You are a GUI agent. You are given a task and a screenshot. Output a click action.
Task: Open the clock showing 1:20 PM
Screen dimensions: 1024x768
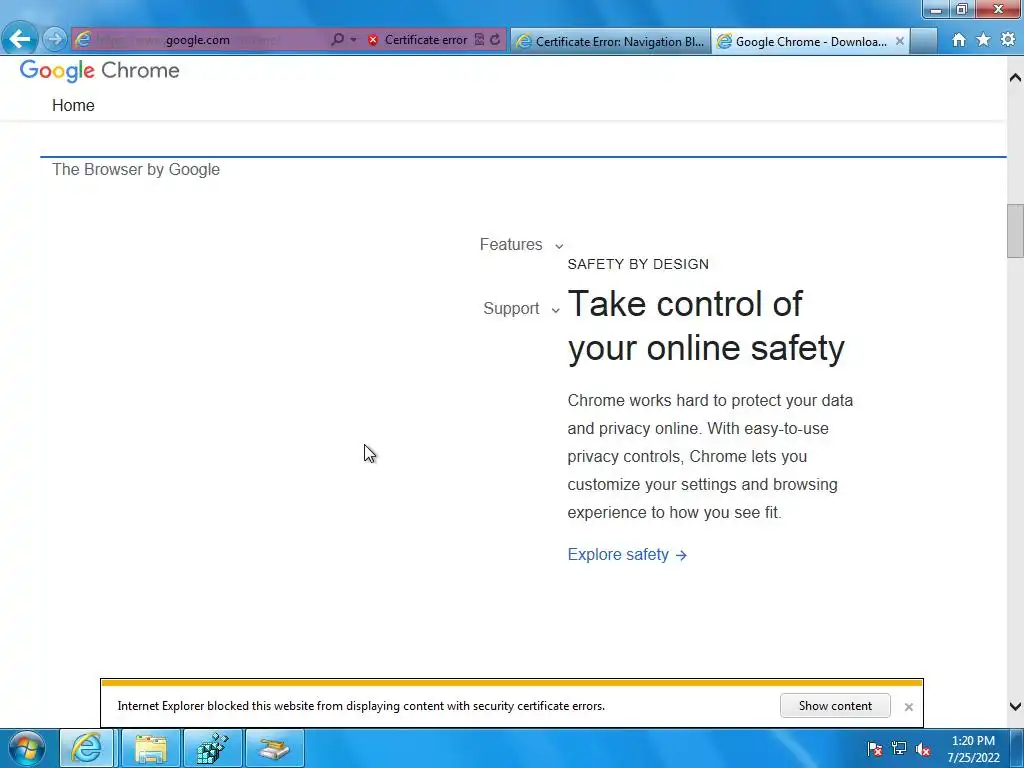pos(973,749)
